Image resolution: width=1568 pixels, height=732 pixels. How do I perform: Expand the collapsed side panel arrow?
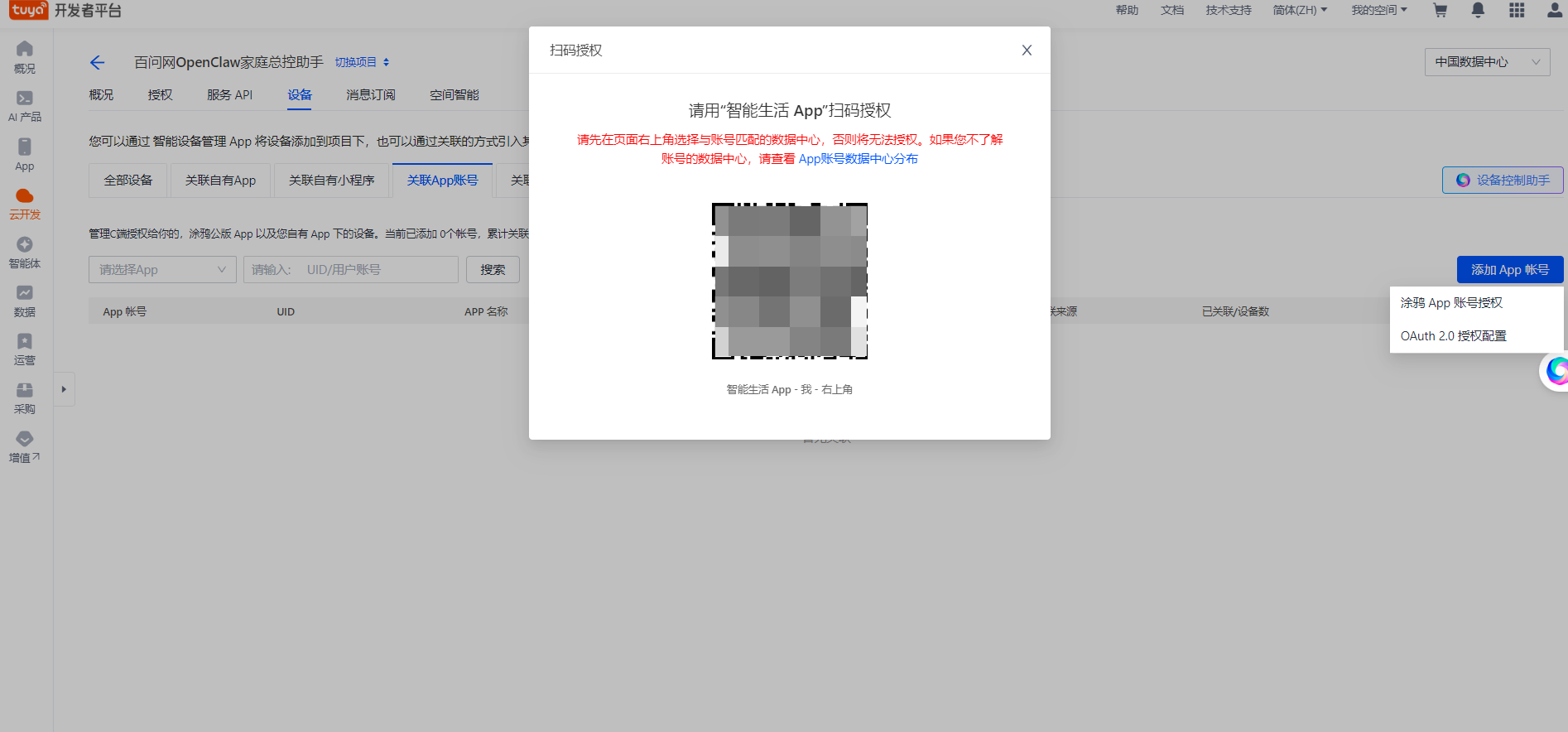[x=64, y=389]
